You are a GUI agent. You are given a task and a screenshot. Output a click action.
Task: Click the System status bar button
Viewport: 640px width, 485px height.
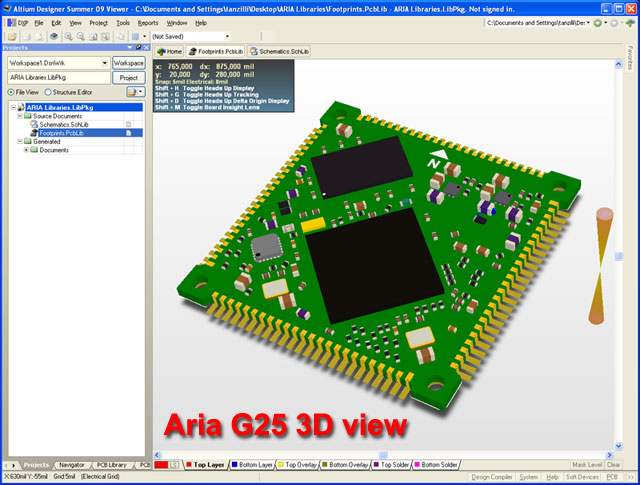(x=529, y=477)
